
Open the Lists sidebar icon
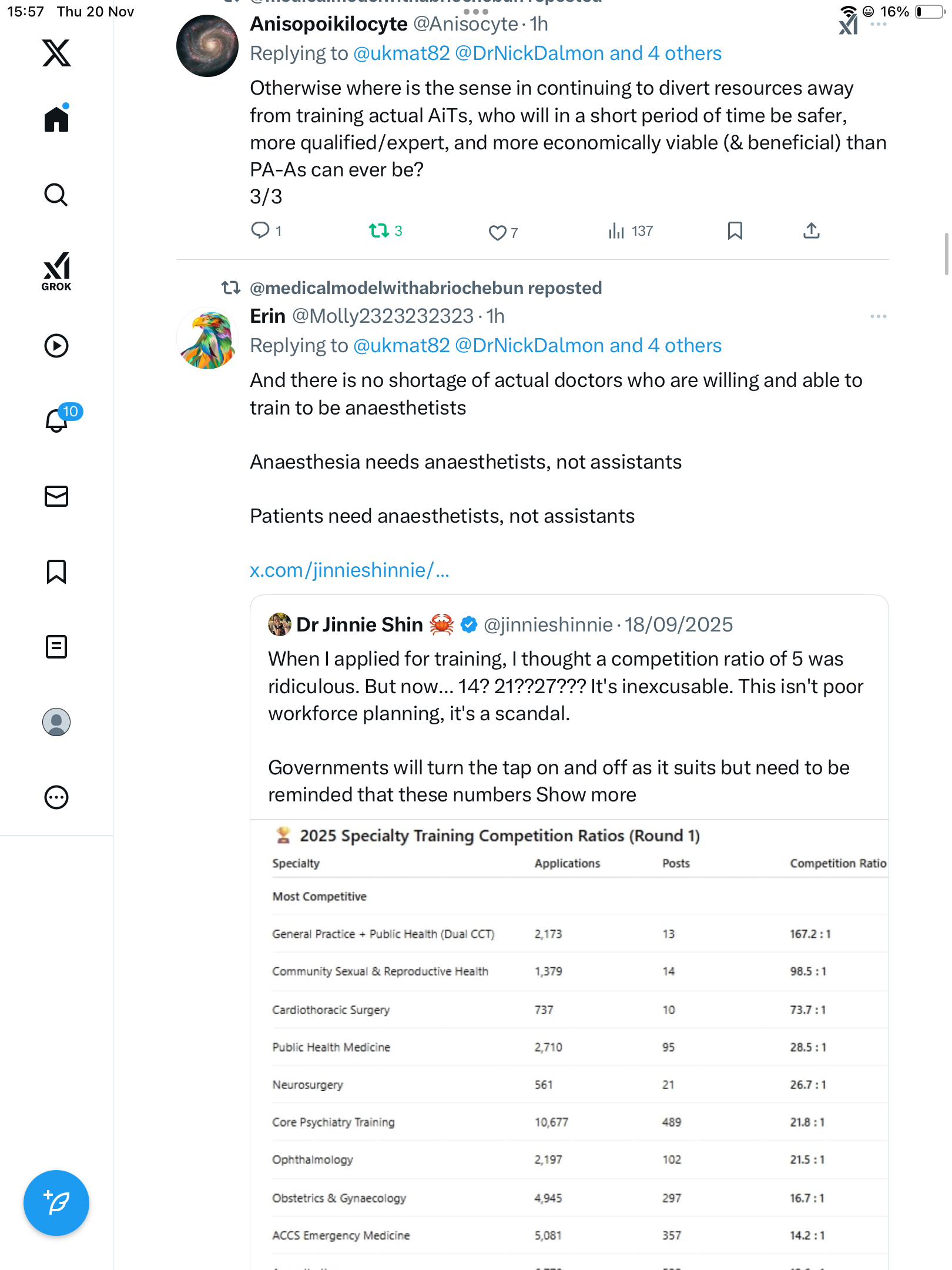click(x=56, y=647)
